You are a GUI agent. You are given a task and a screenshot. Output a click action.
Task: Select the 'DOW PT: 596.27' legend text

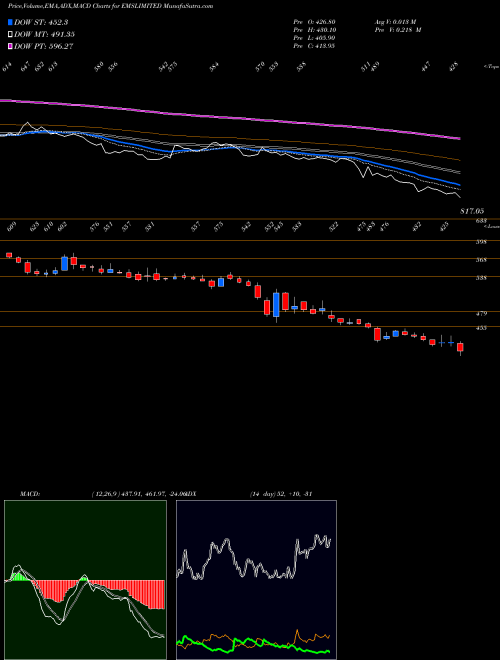tap(44, 46)
